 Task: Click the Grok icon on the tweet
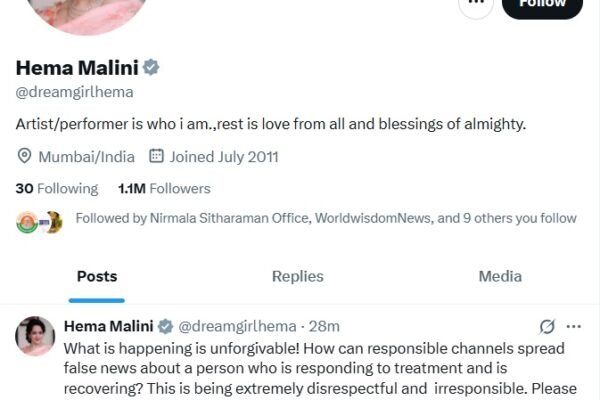547,326
